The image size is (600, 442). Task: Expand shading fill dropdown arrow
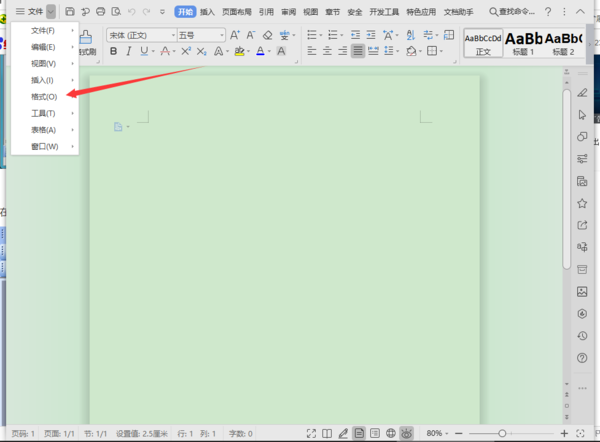pyautogui.click(x=421, y=51)
